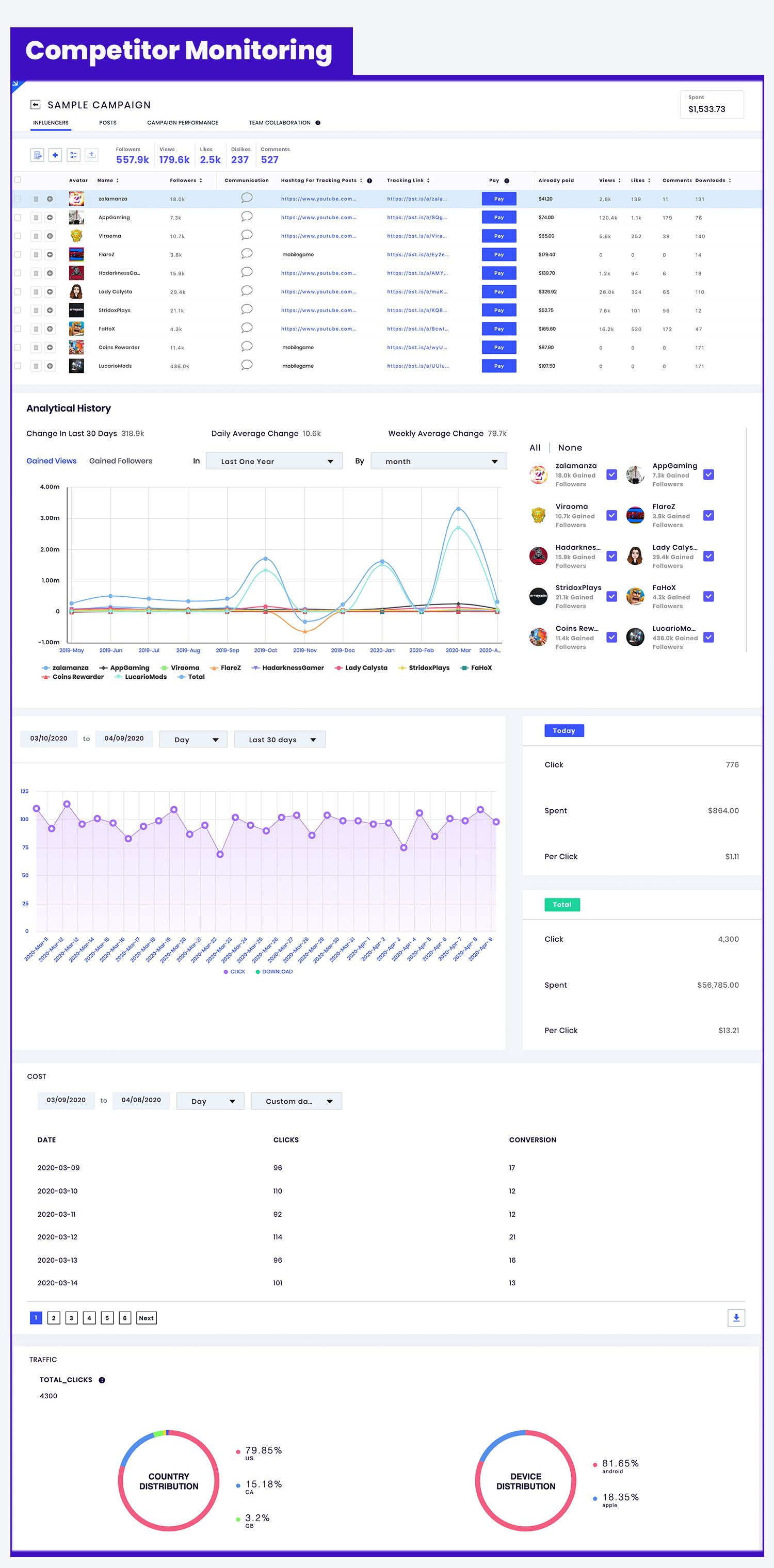
Task: Click All to select every influencer
Action: [x=535, y=447]
